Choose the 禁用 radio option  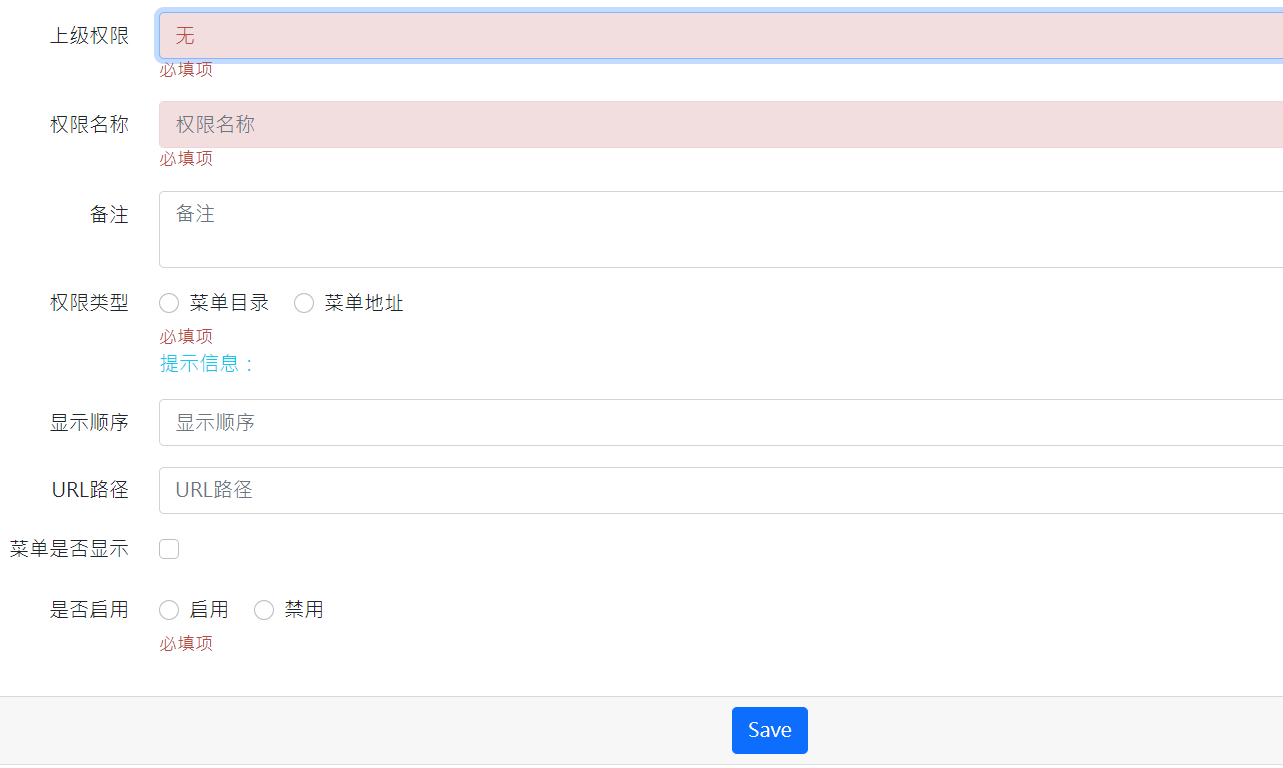point(264,610)
